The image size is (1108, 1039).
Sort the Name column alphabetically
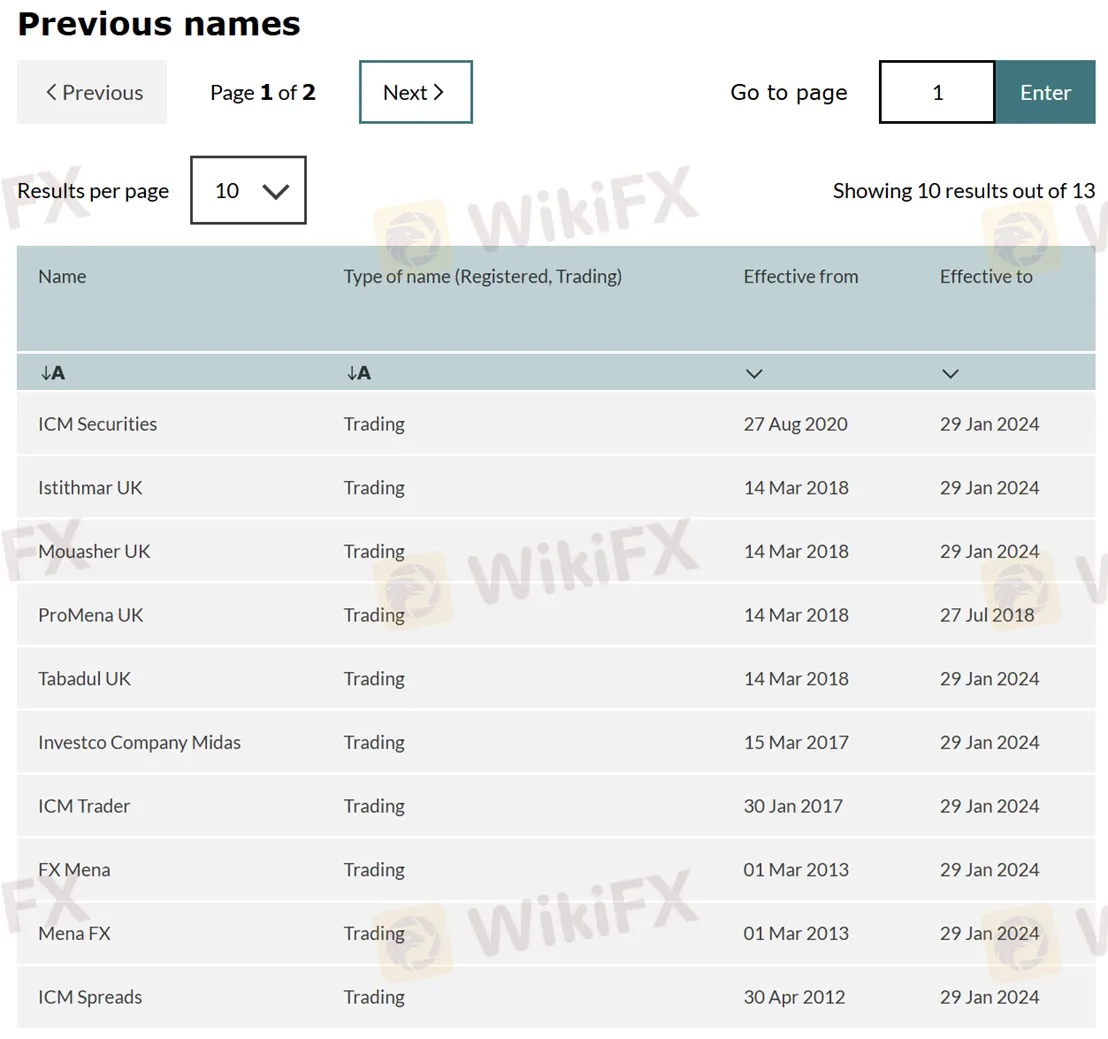[52, 373]
